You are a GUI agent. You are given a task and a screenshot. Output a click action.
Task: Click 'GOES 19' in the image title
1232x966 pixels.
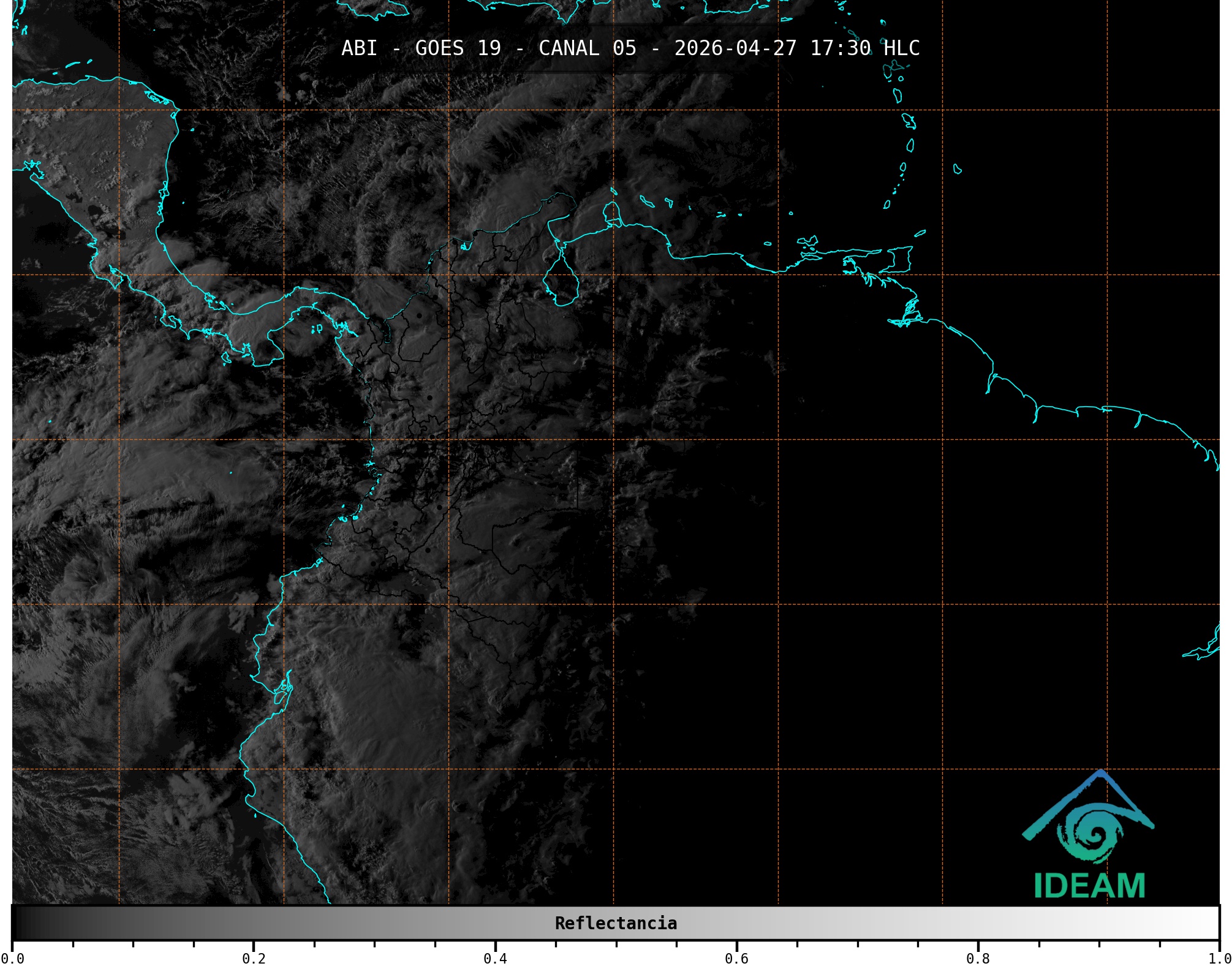[458, 48]
